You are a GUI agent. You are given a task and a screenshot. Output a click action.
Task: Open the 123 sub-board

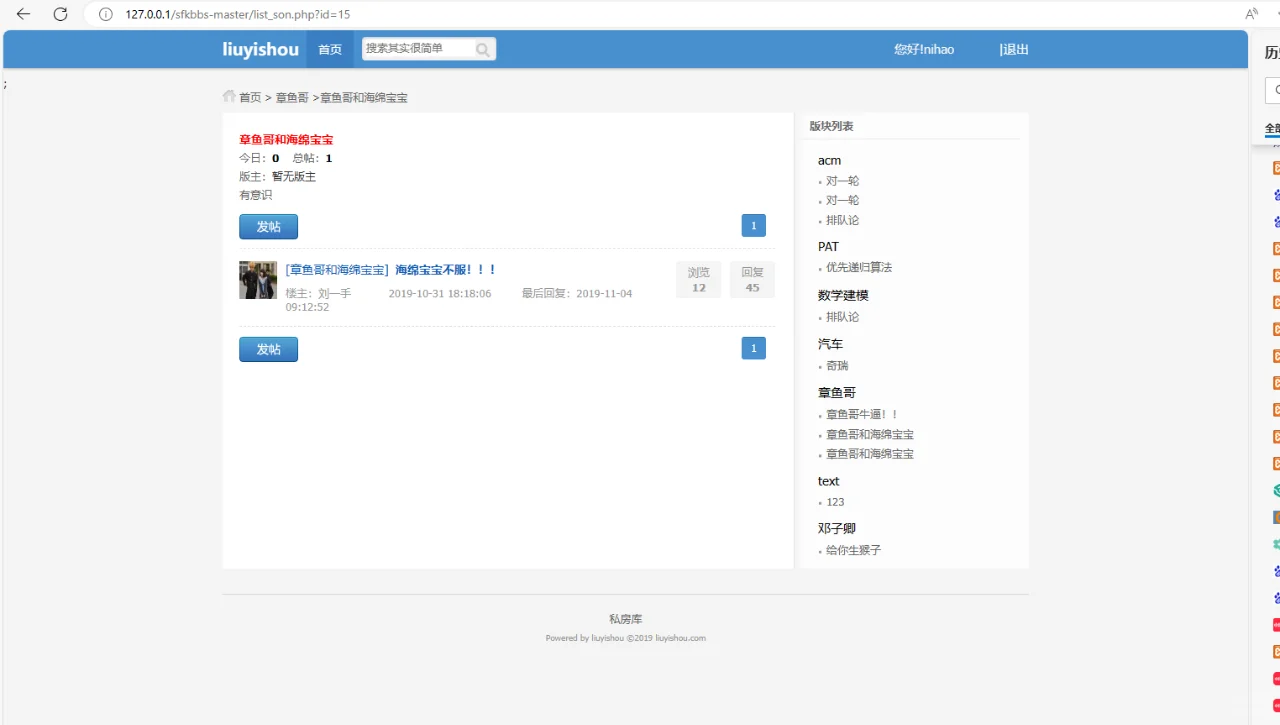point(835,502)
